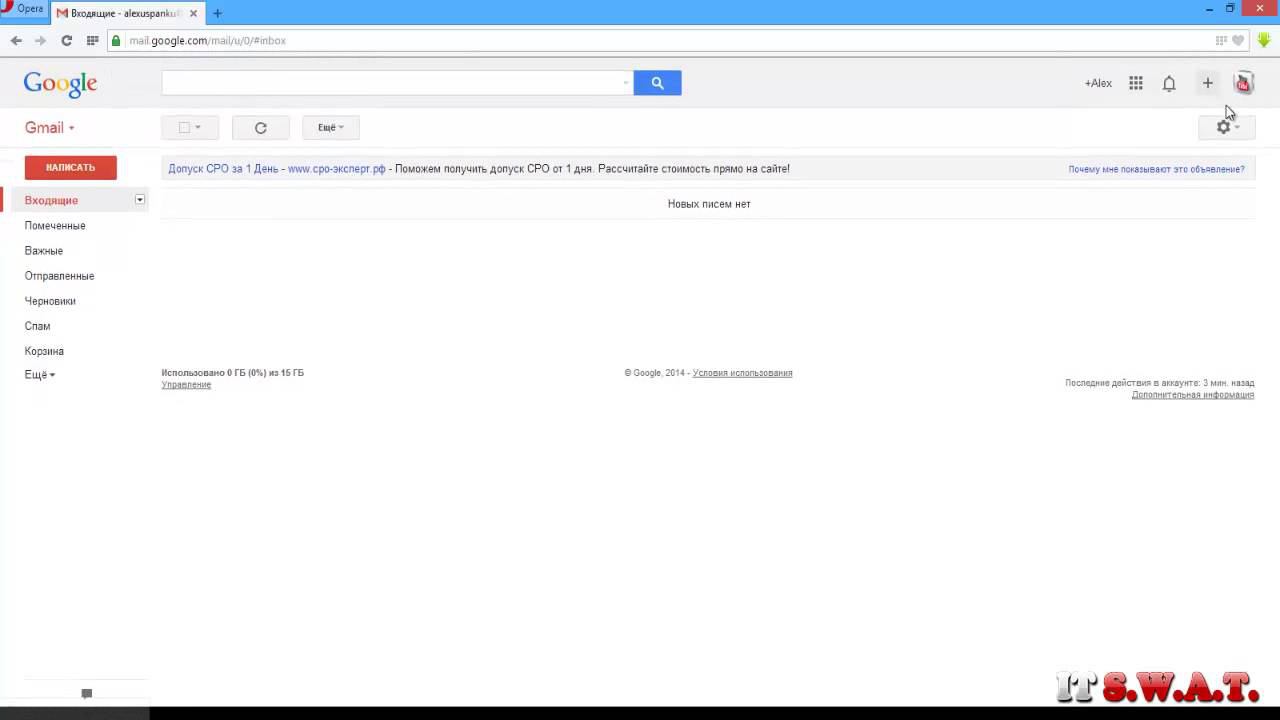This screenshot has height=720, width=1280.
Task: Open Opera Speed Dial grid
Action: 92,41
